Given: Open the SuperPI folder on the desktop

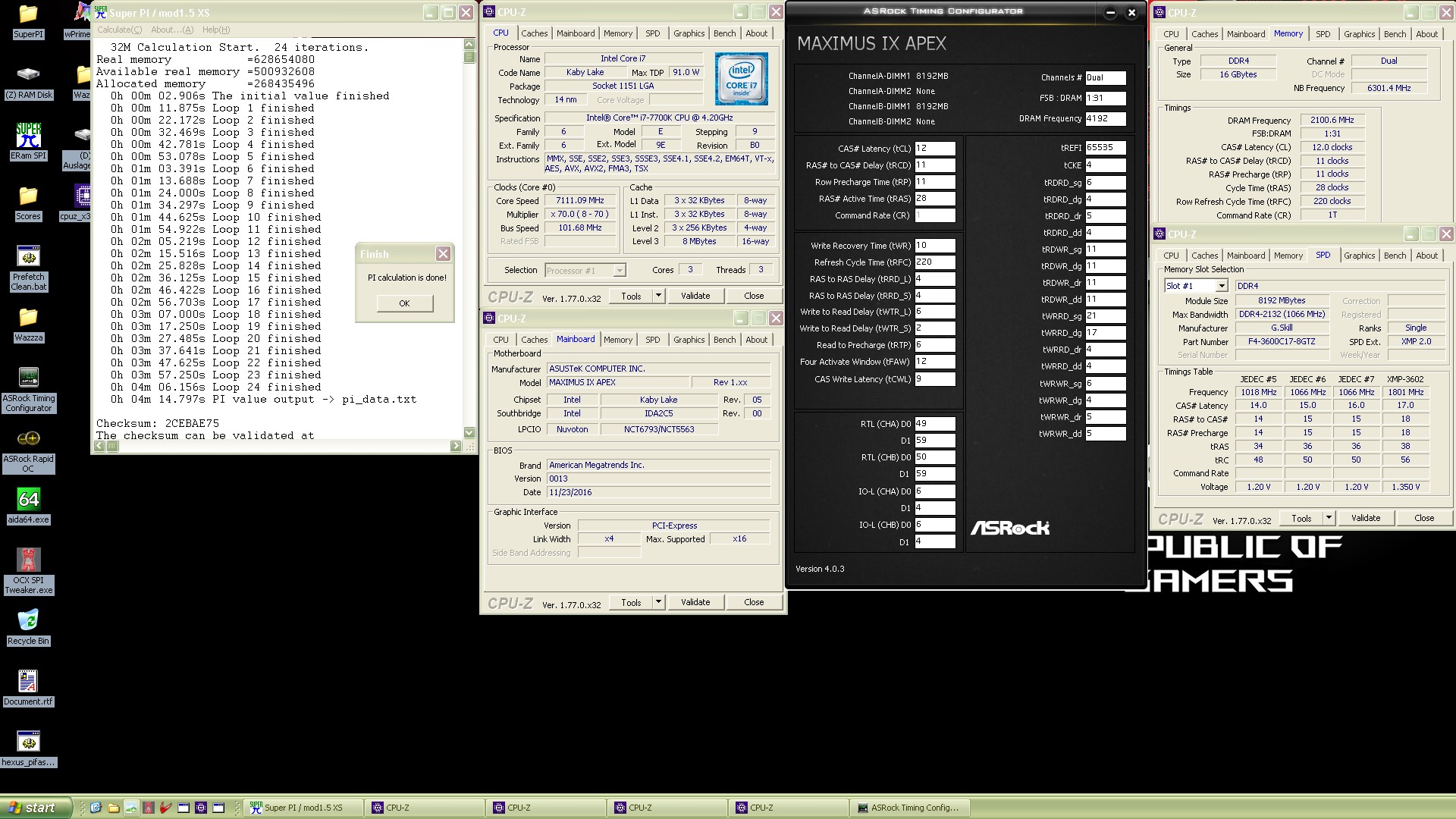Looking at the screenshot, I should click(28, 21).
